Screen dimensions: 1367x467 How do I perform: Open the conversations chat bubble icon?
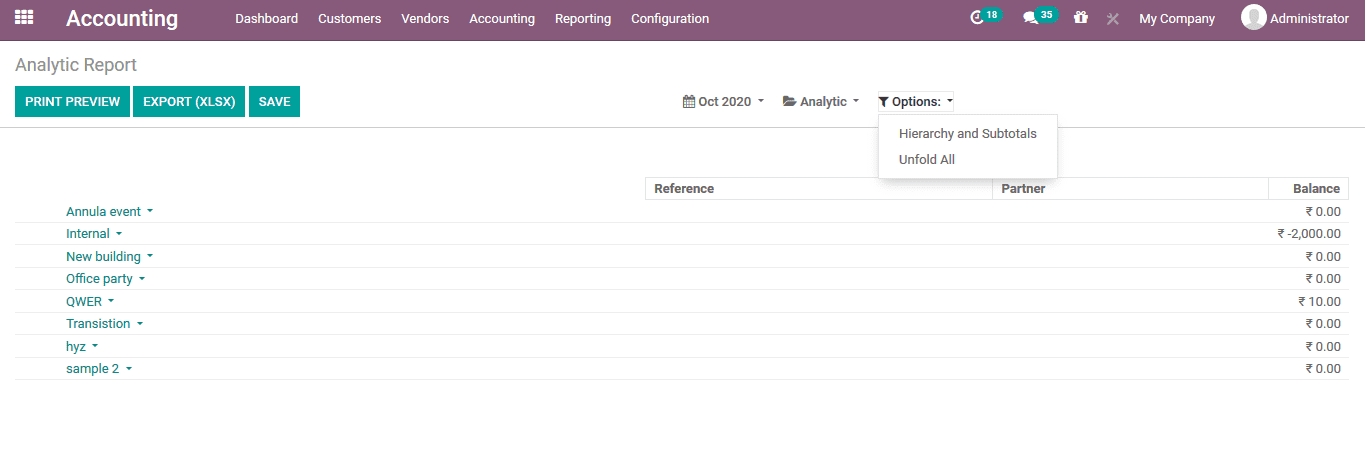coord(1031,18)
